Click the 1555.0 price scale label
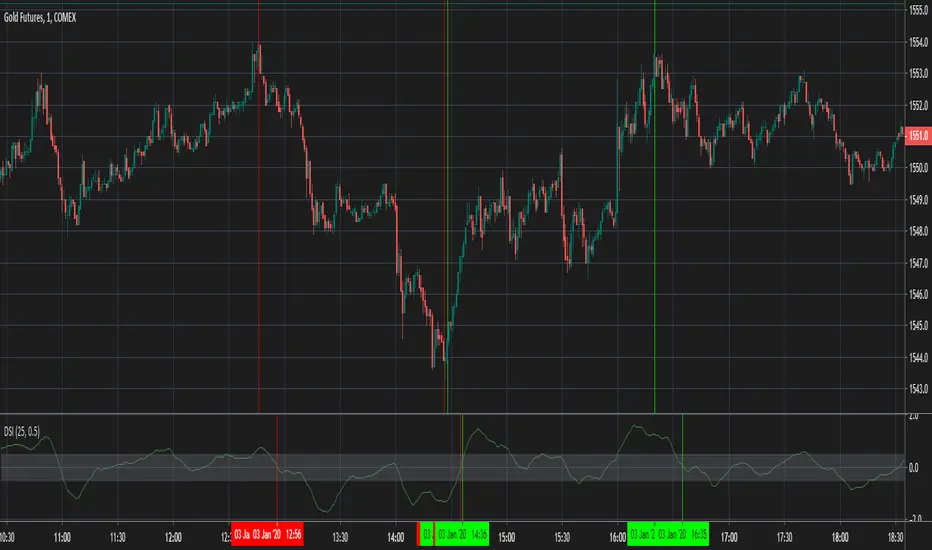The width and height of the screenshot is (932, 550). [918, 10]
